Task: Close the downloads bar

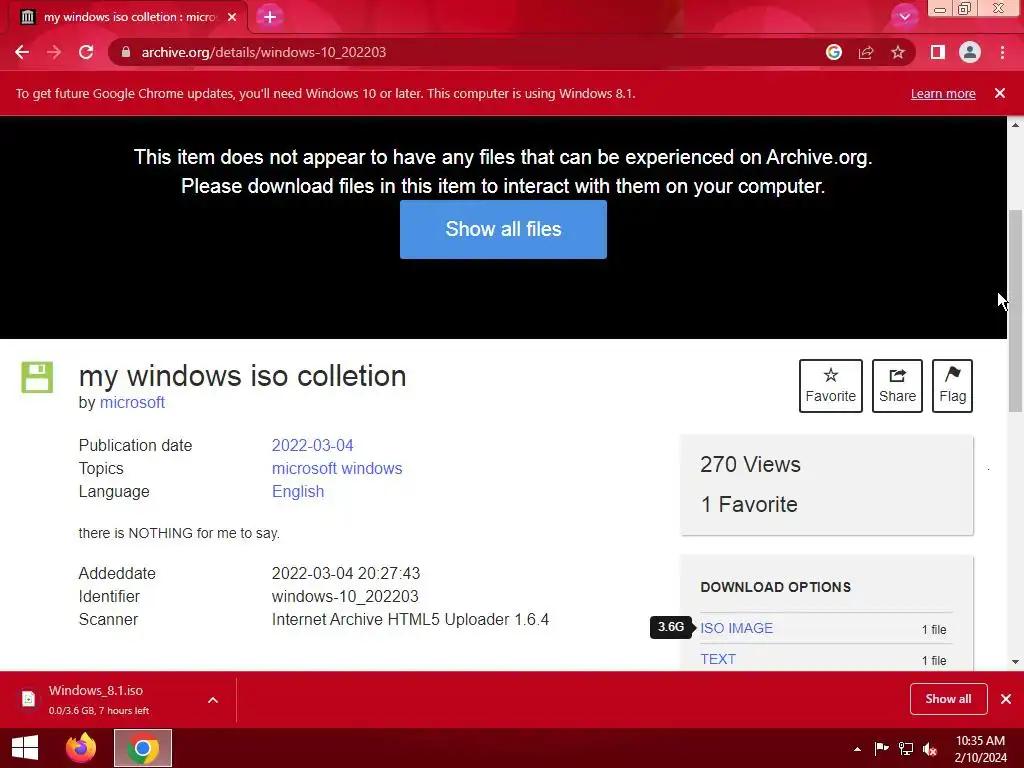Action: tap(1006, 699)
